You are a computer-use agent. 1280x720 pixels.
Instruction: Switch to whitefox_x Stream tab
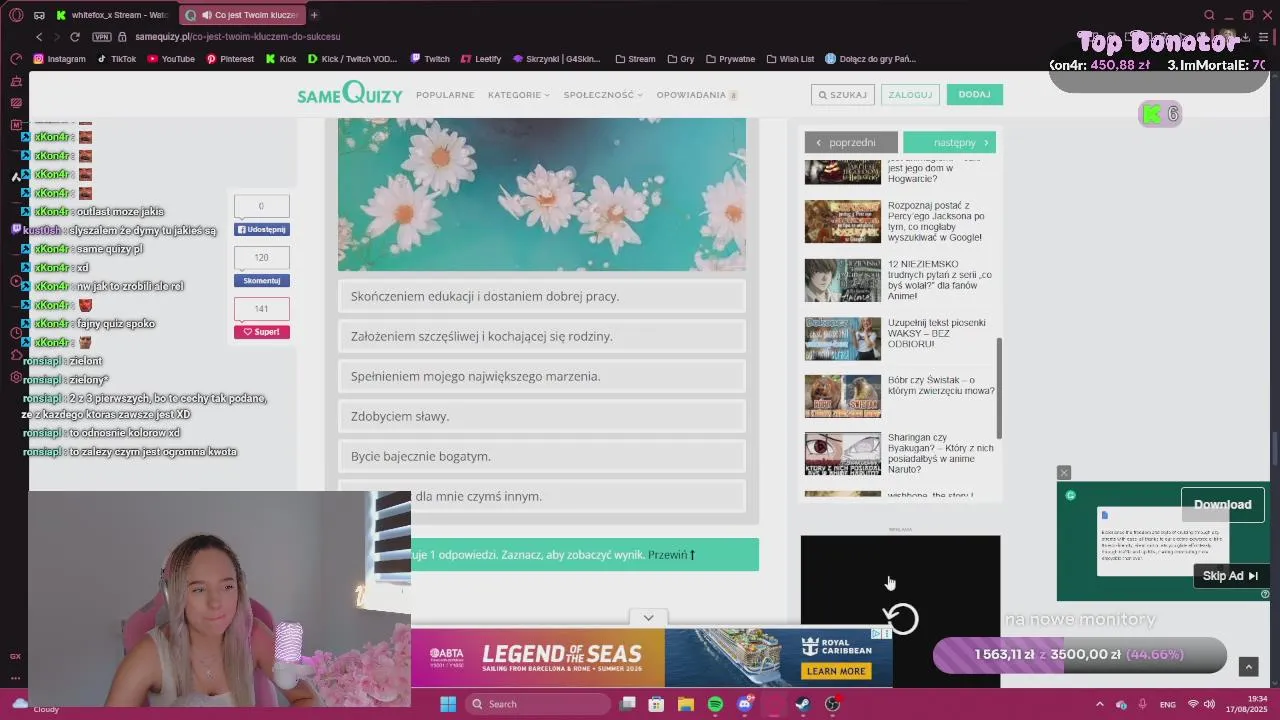pos(113,15)
